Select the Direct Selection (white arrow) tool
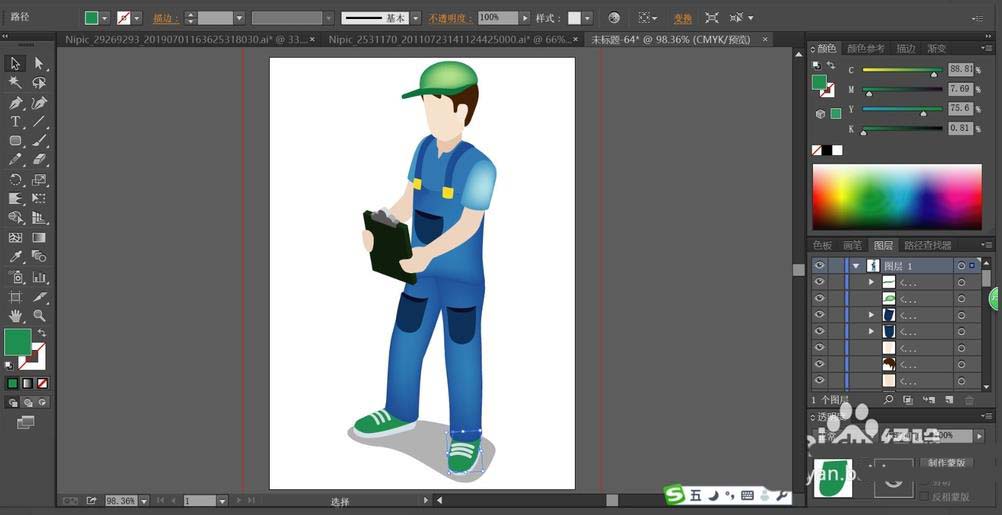This screenshot has width=1002, height=515. click(x=39, y=63)
